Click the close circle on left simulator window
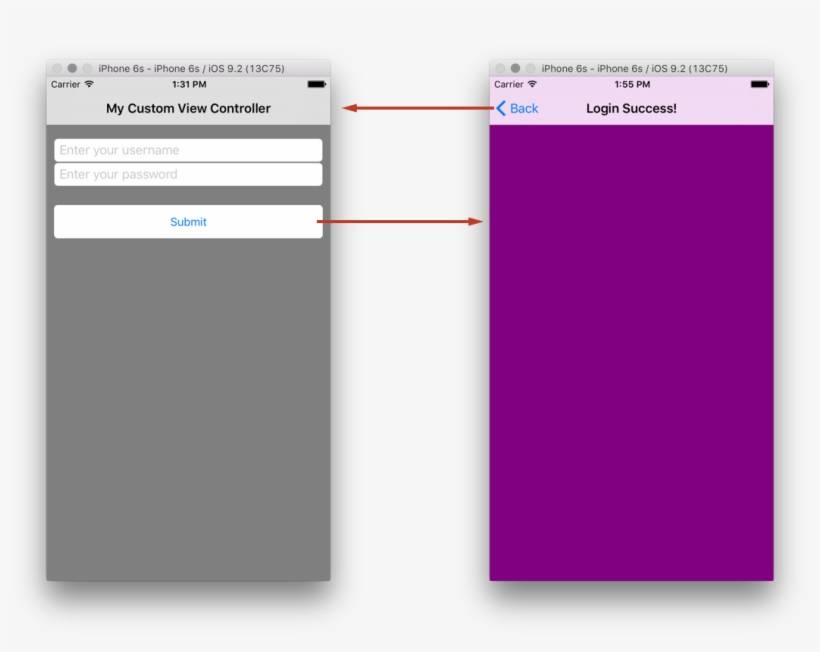820x652 pixels. tap(58, 67)
